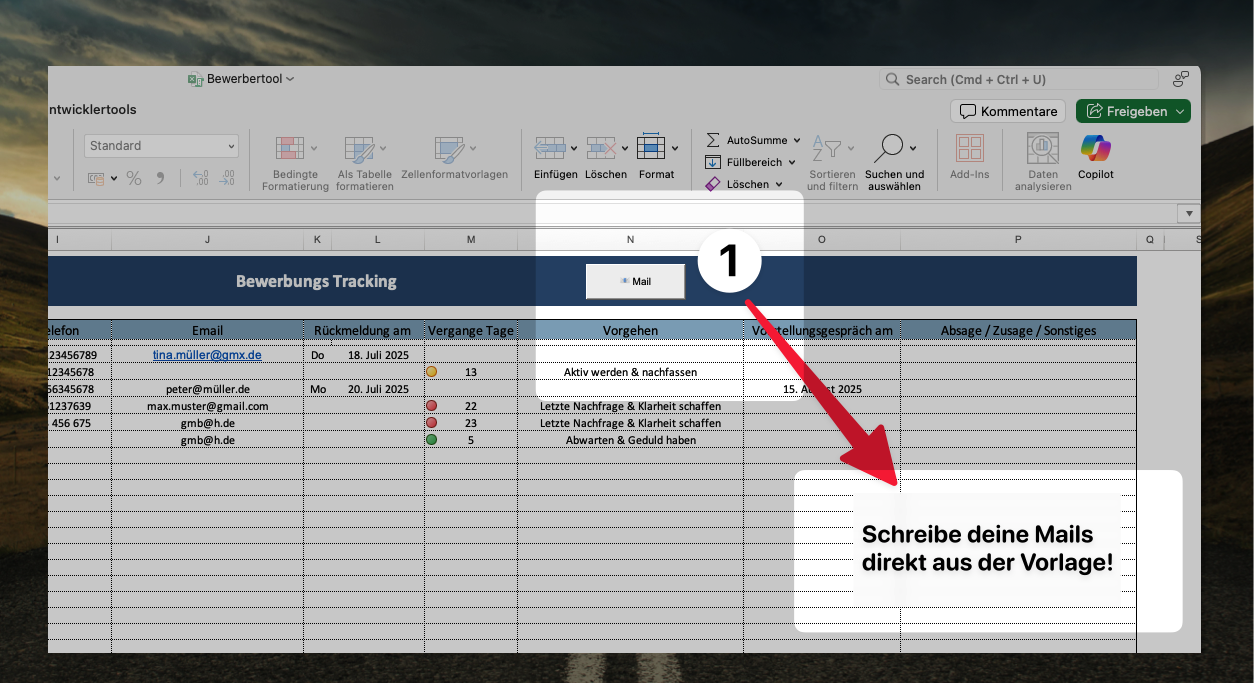Select the Abwarten & Geduld haben cell
Image resolution: width=1254 pixels, height=683 pixels.
(630, 440)
